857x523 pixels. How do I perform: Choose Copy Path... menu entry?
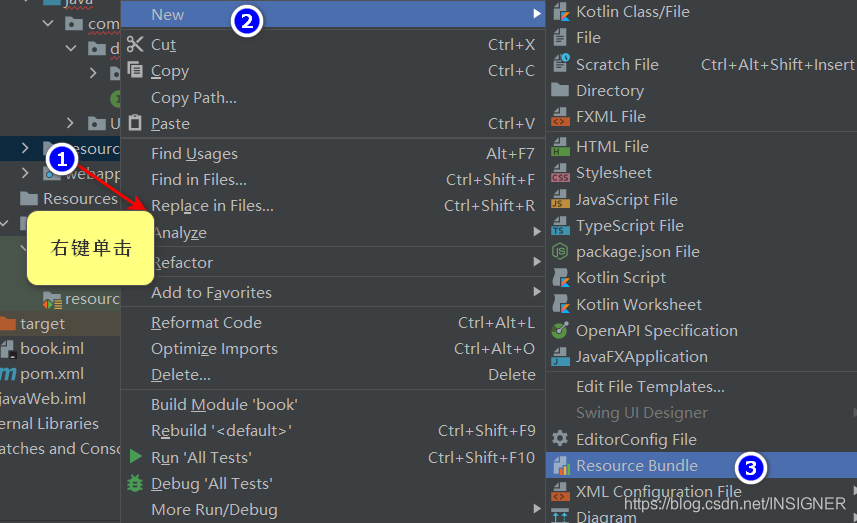coord(332,97)
